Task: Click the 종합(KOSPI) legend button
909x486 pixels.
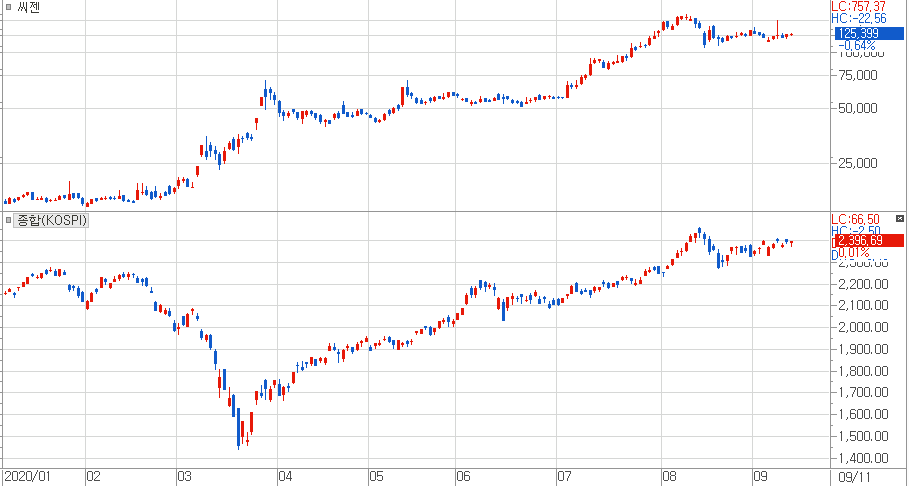Action: 52,220
